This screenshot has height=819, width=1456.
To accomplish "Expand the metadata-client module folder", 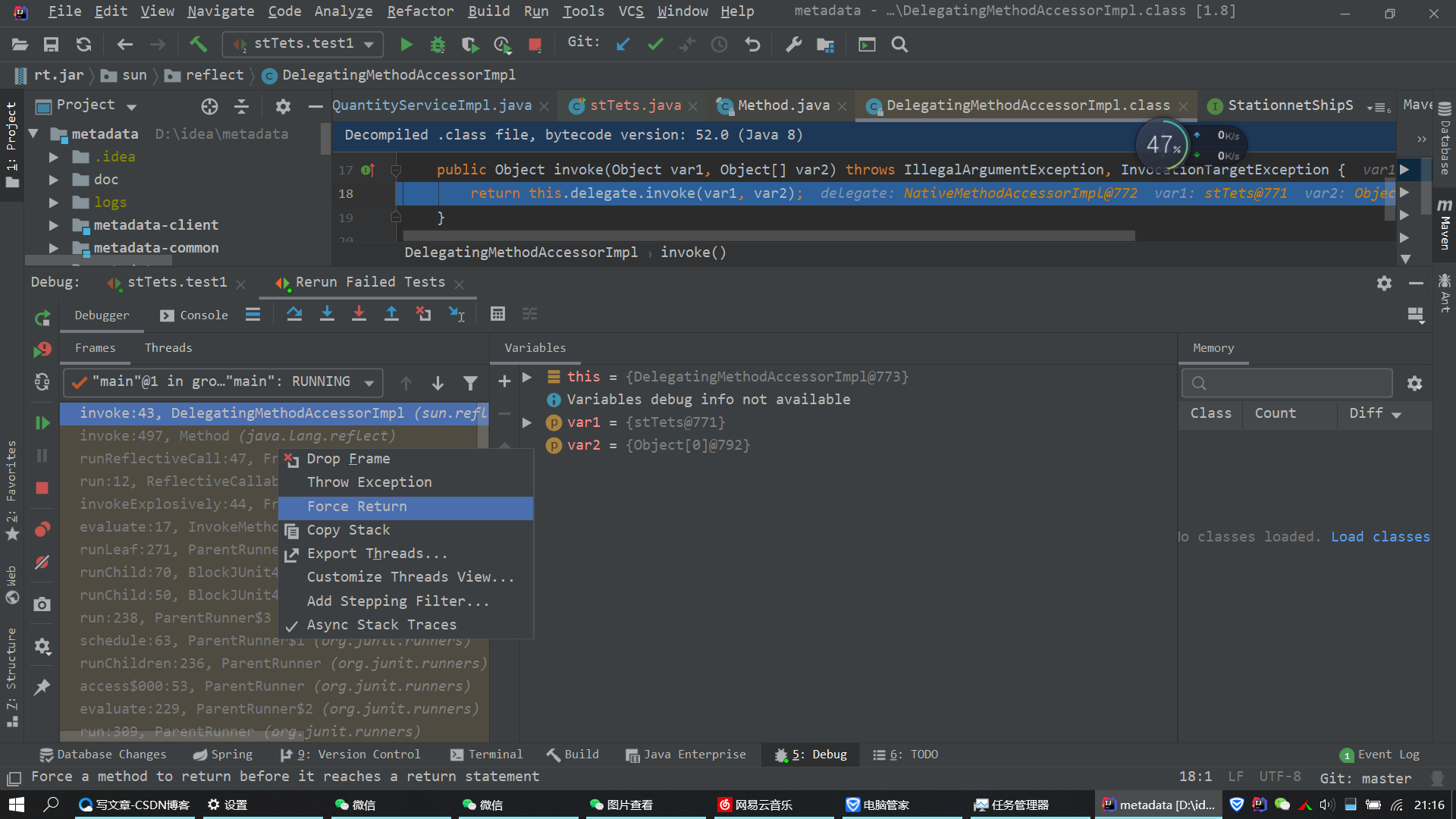I will [53, 225].
